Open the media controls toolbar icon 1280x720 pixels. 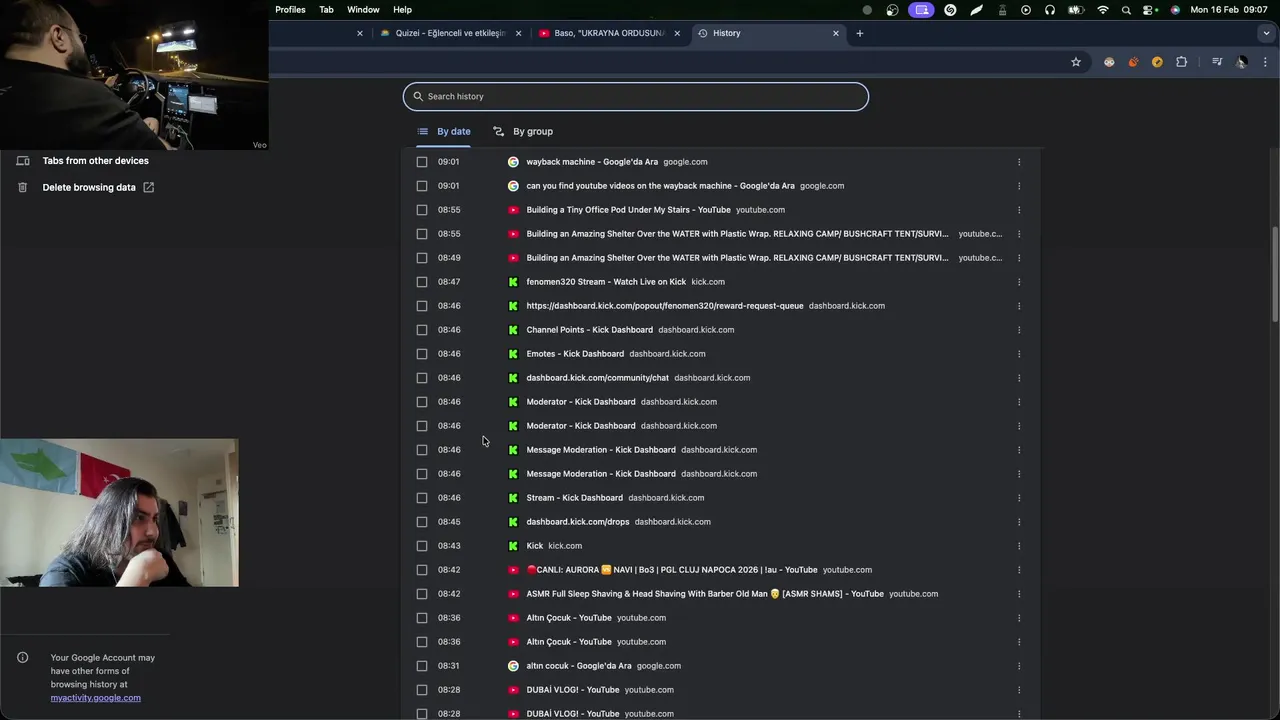pyautogui.click(x=1217, y=62)
